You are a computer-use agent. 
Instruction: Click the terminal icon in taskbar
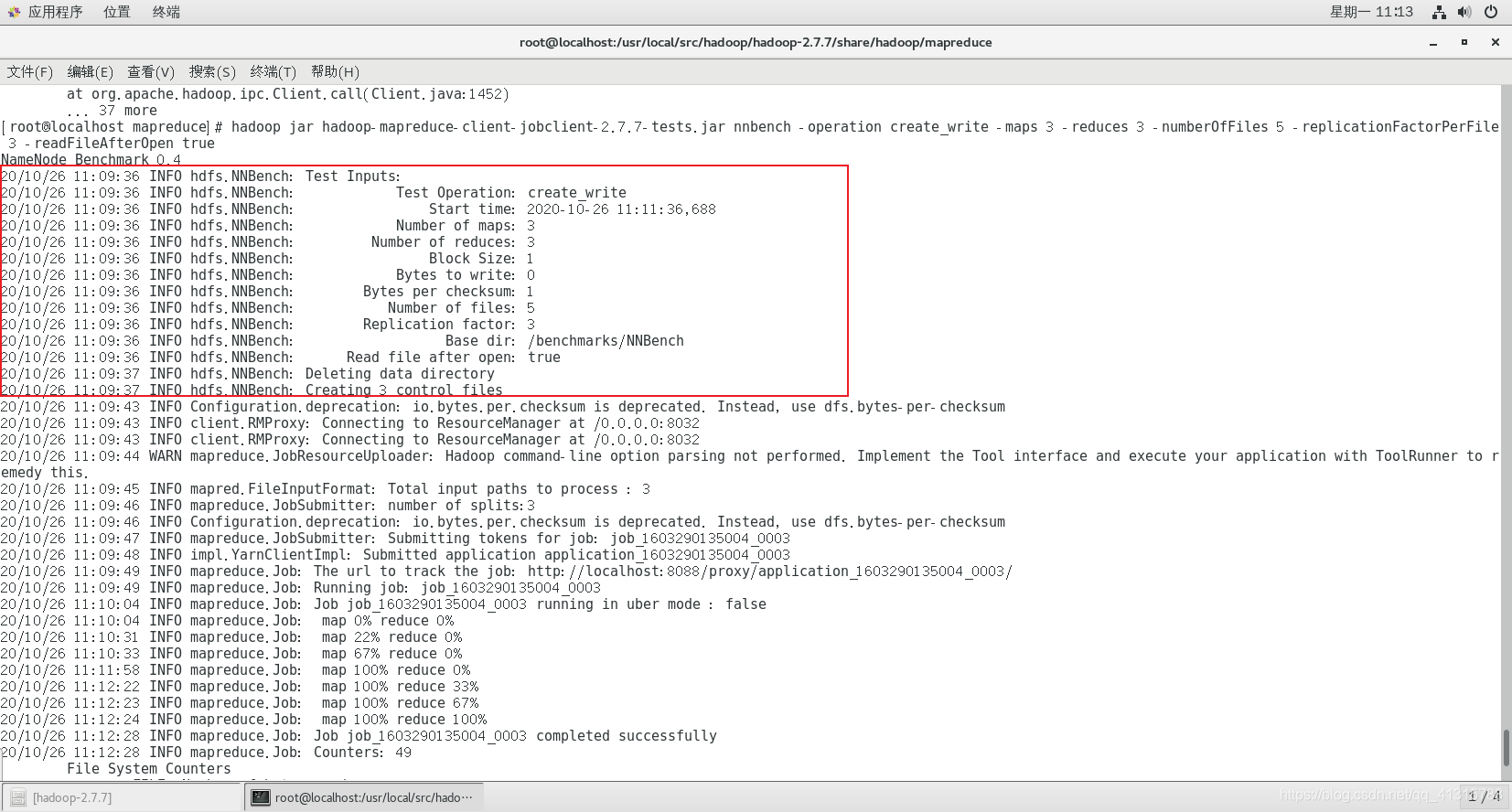[x=261, y=797]
